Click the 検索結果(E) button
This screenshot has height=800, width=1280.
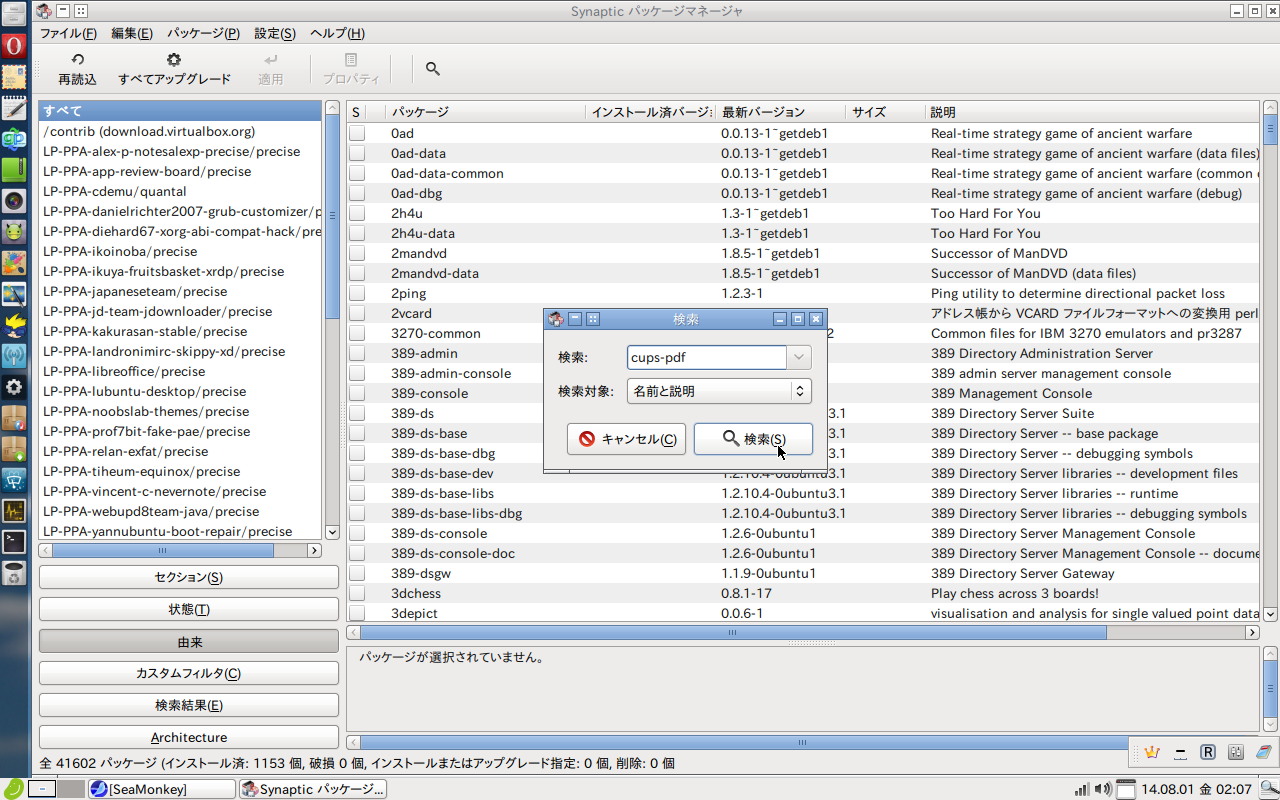(189, 705)
